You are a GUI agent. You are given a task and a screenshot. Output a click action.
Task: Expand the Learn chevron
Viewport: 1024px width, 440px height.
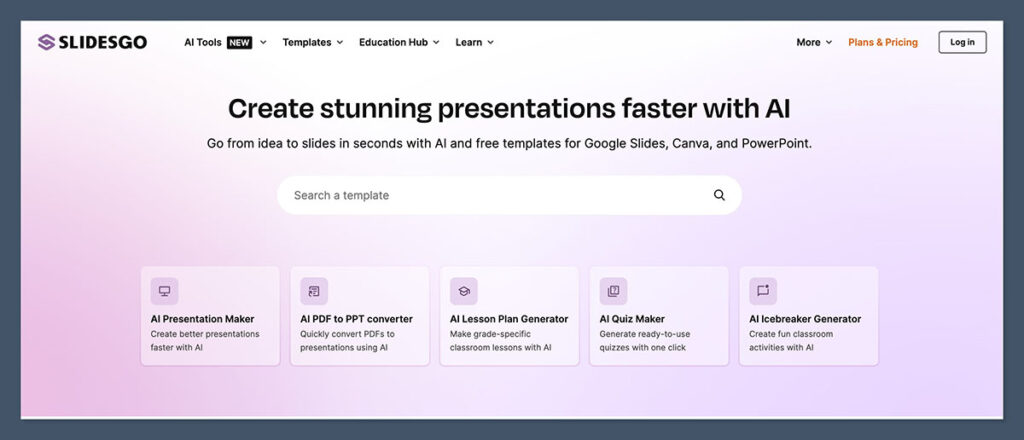pos(490,42)
